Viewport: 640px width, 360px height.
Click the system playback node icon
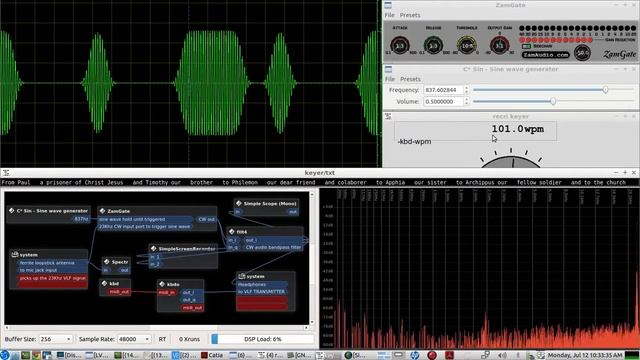tap(242, 276)
